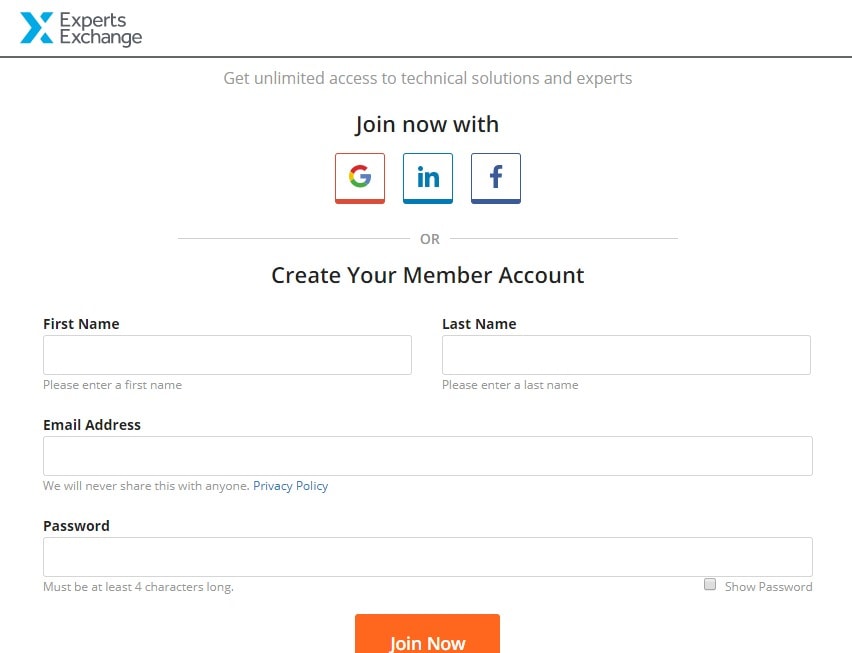Image resolution: width=852 pixels, height=653 pixels.
Task: Open the Privacy Policy link
Action: point(291,486)
